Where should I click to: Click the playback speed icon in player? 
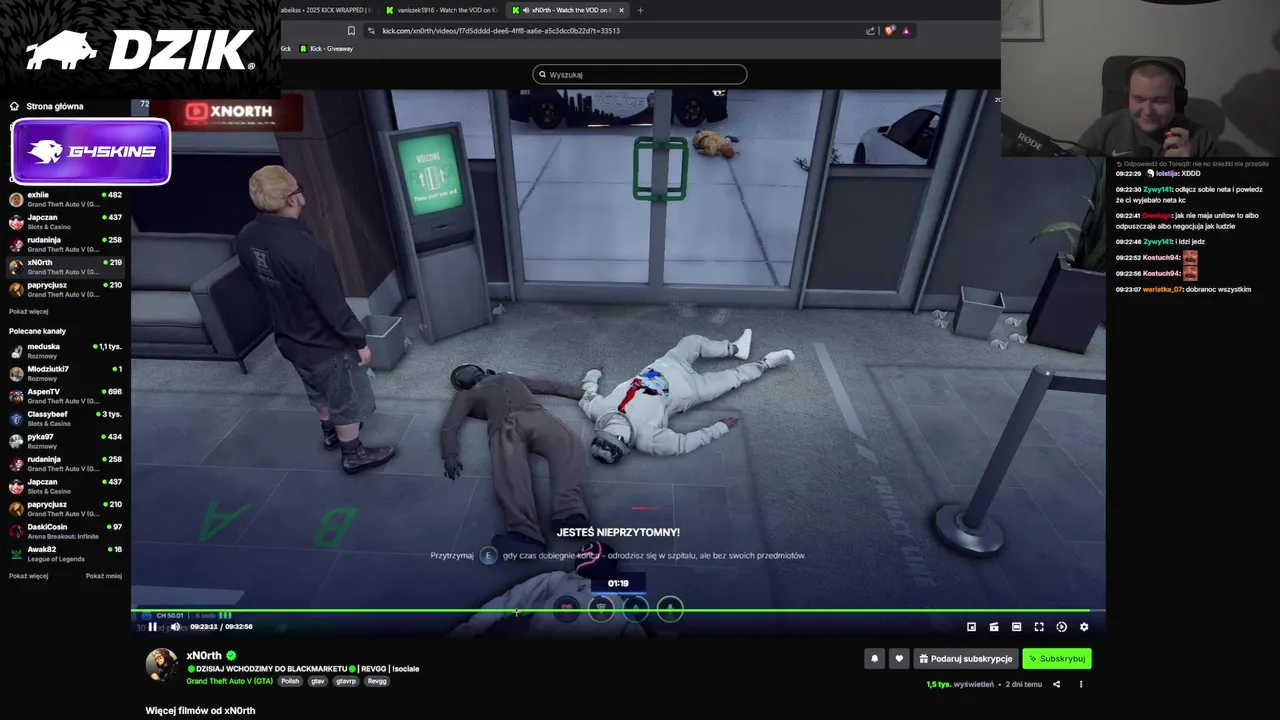1061,627
